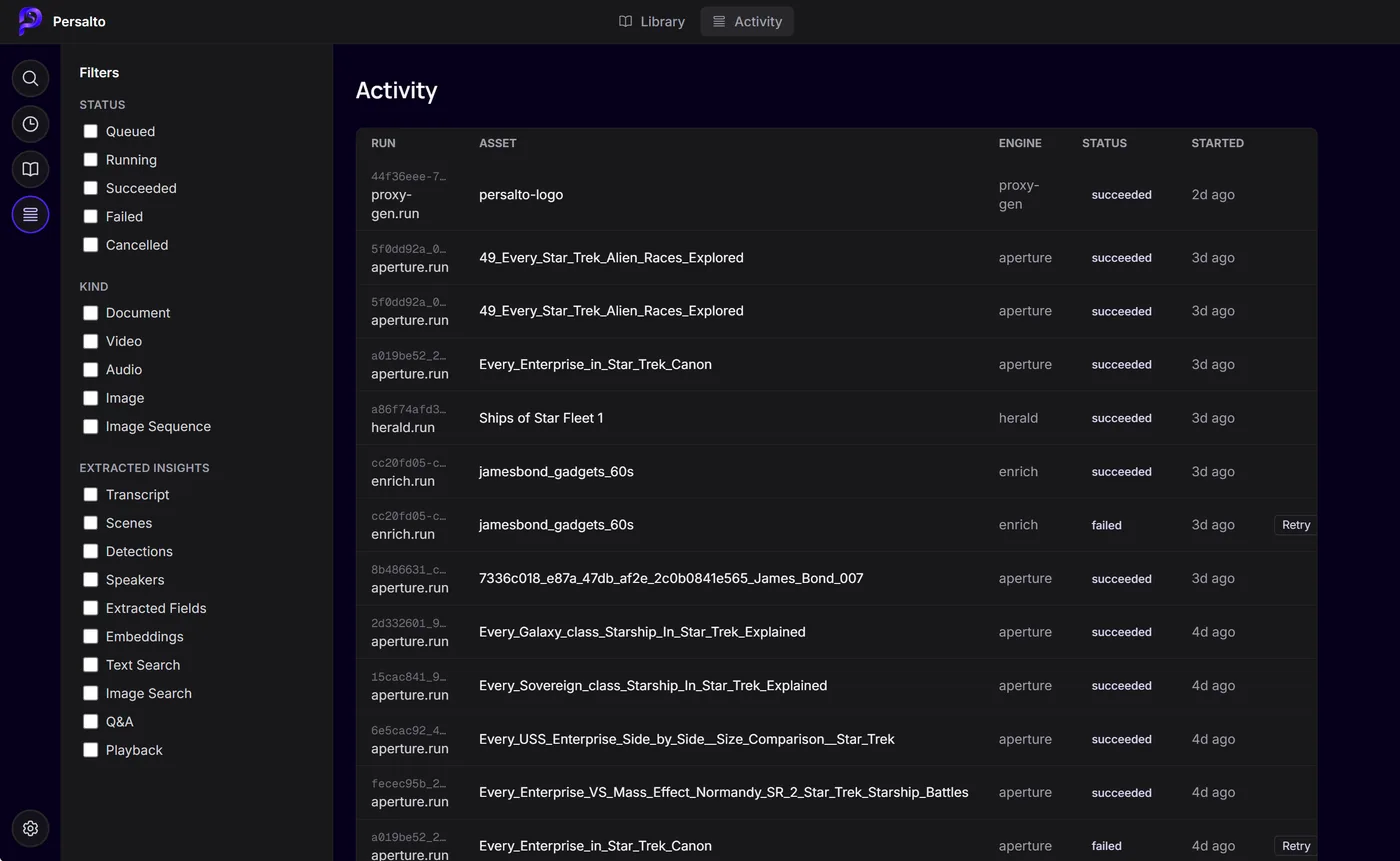Click the herald engine cell
Image resolution: width=1400 pixels, height=861 pixels.
click(1018, 418)
